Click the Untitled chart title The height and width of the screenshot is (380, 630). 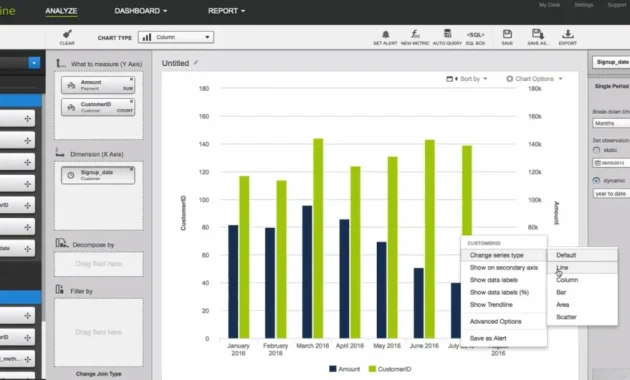[x=175, y=63]
